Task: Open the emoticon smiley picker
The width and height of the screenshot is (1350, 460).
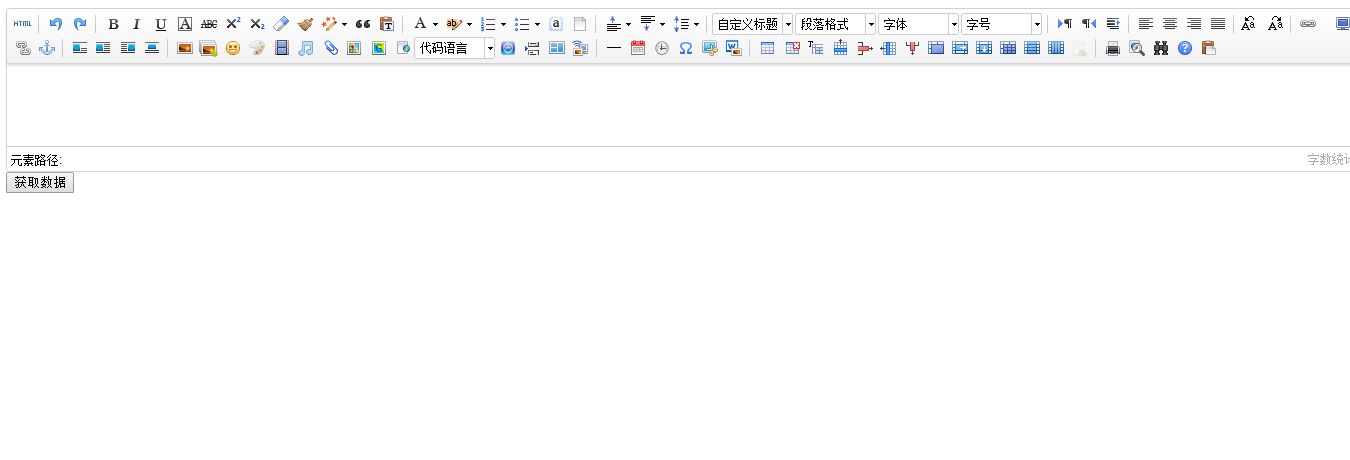Action: point(233,48)
